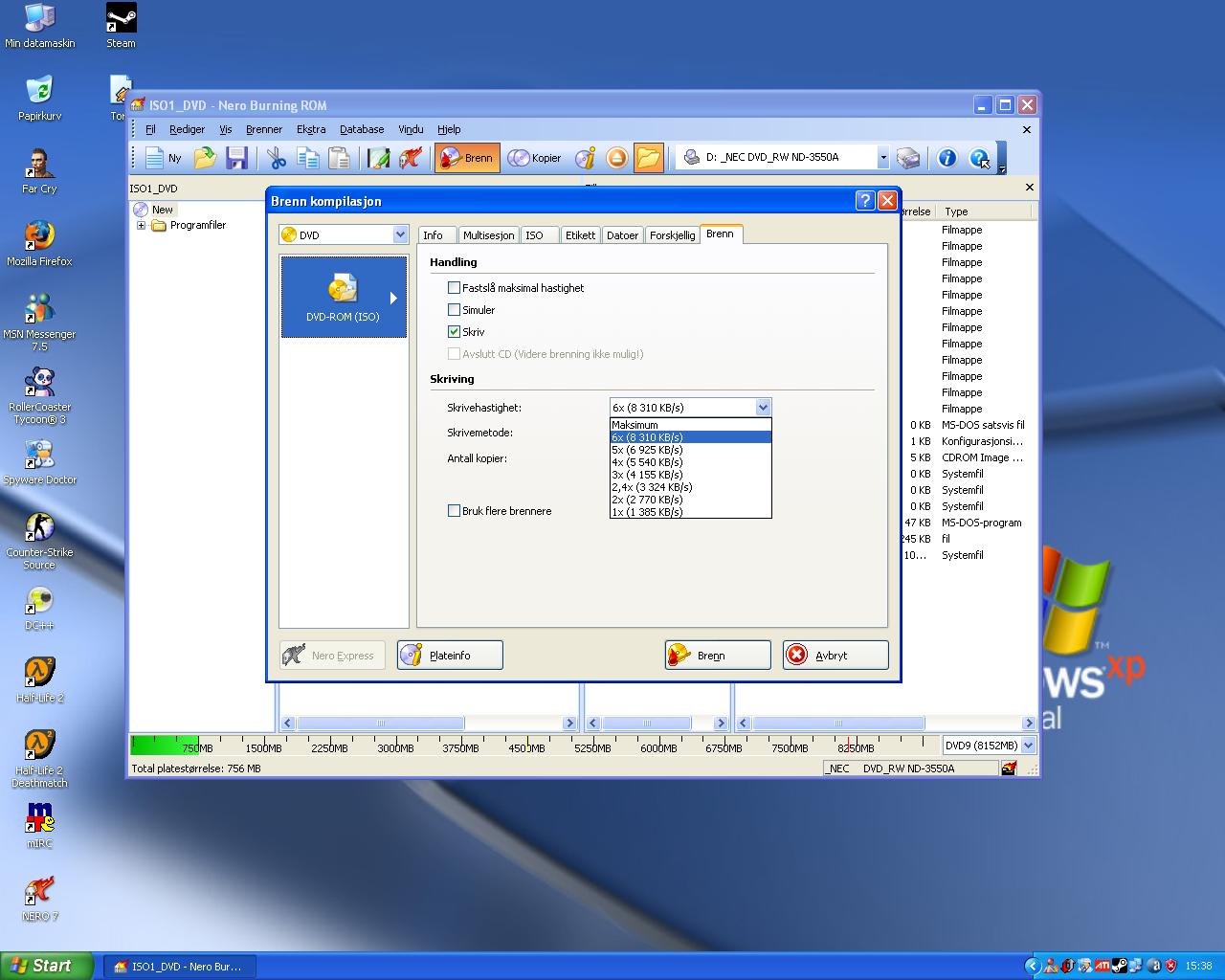This screenshot has width=1225, height=980.
Task: Open the Brenner menu
Action: (x=263, y=129)
